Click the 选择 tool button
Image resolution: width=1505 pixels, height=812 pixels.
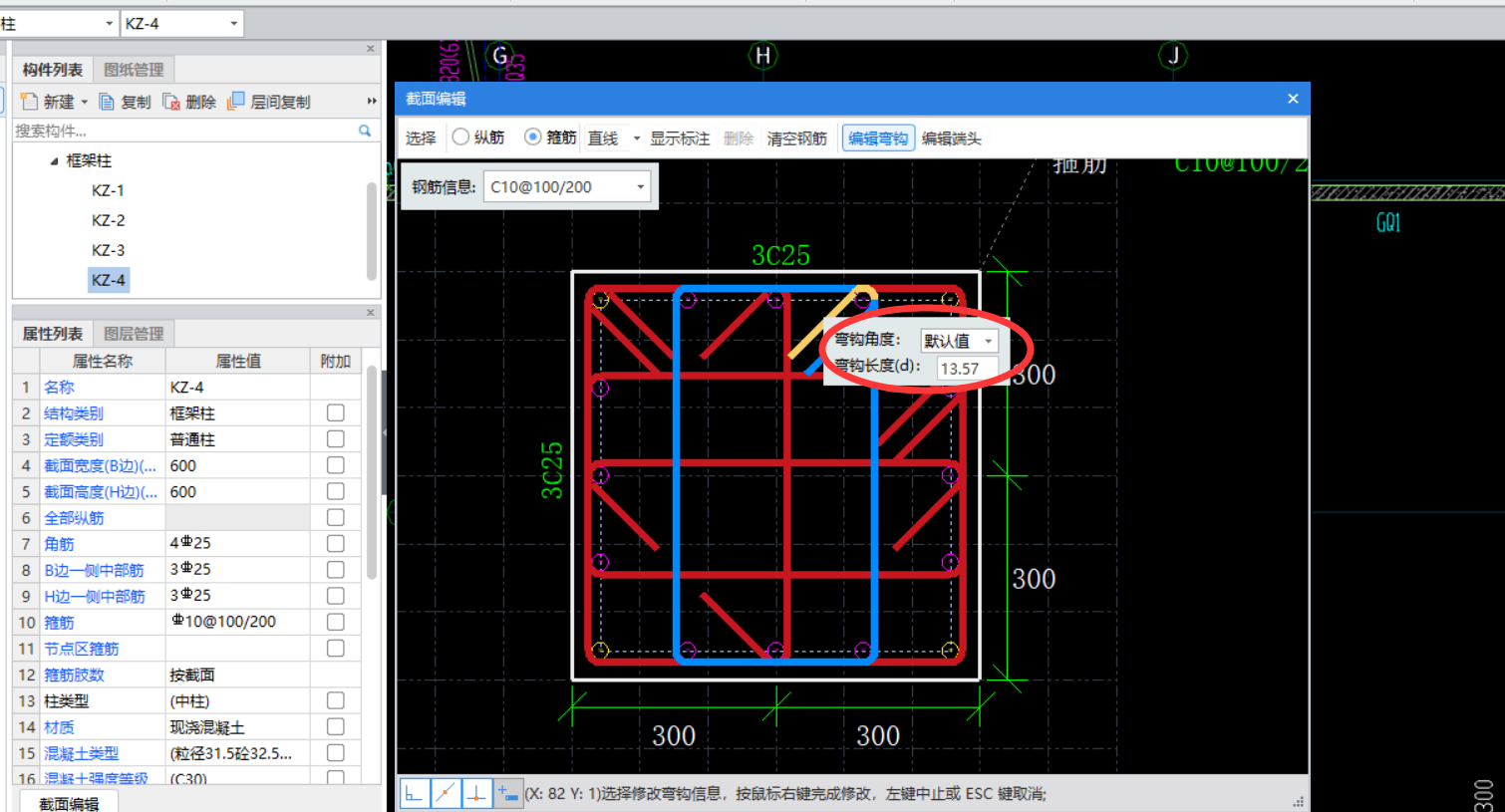[421, 138]
